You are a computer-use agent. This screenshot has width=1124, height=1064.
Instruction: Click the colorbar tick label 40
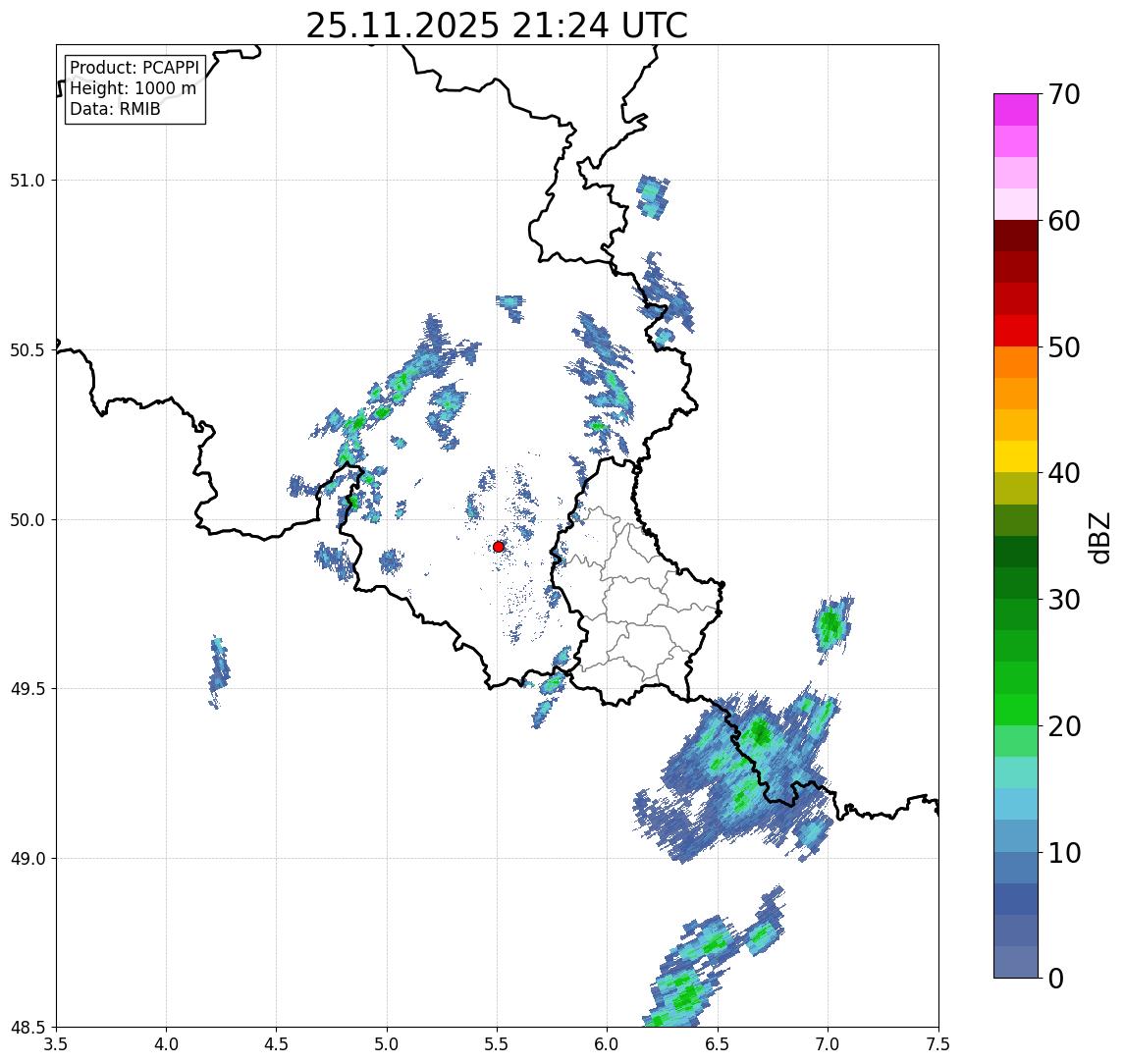(1064, 473)
